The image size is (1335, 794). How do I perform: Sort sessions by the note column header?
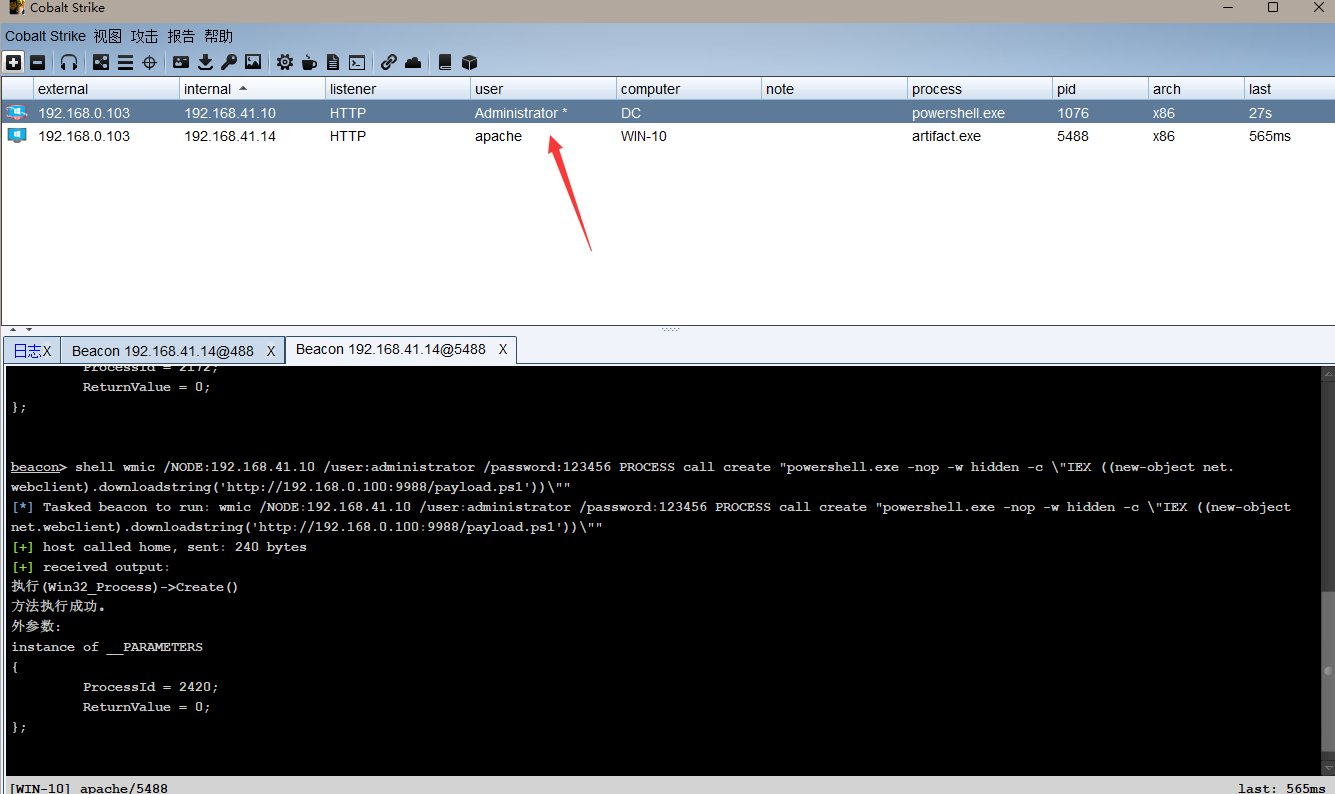pos(834,89)
